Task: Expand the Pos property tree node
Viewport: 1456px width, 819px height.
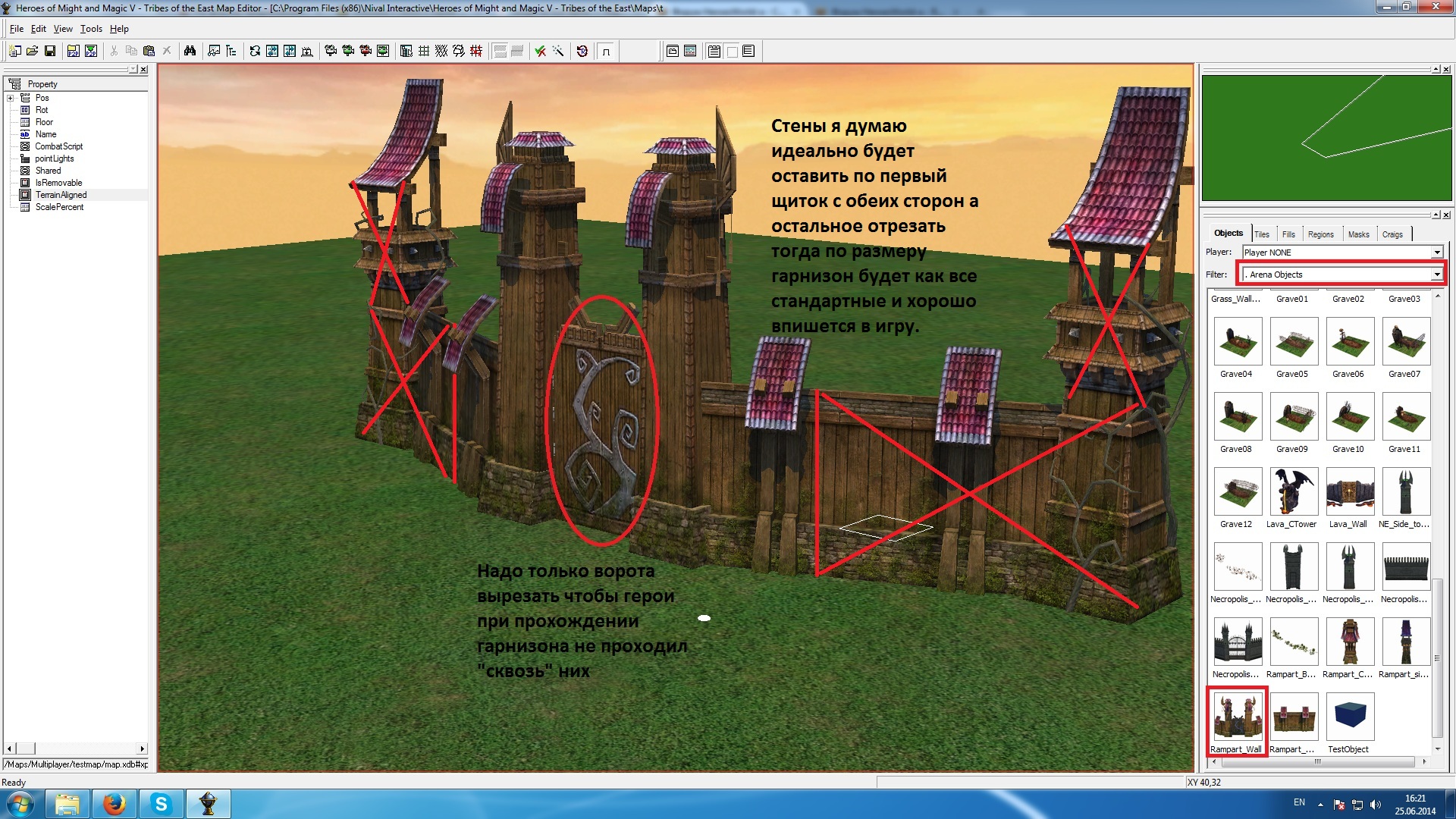Action: click(x=11, y=98)
